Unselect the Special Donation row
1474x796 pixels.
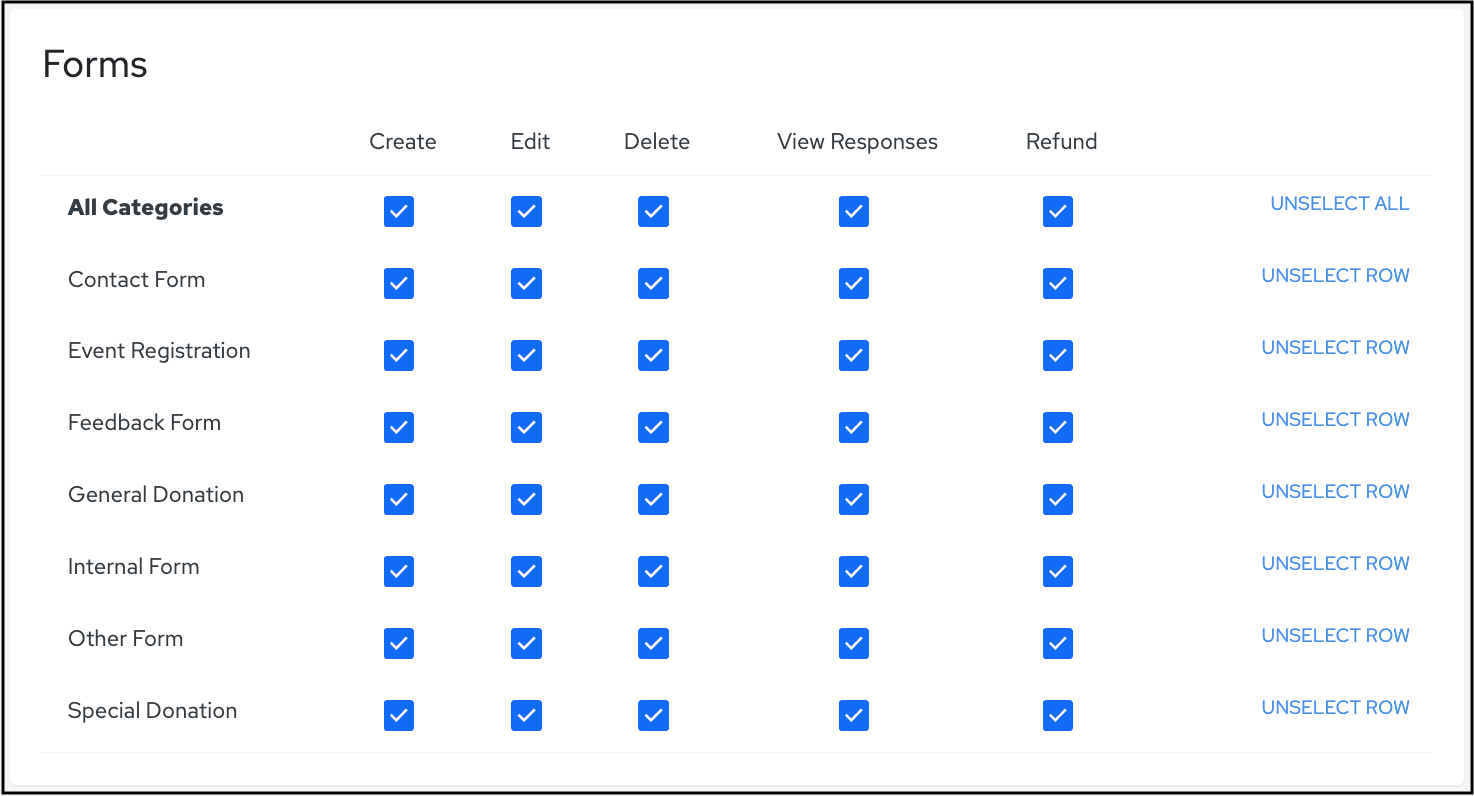pos(1335,708)
